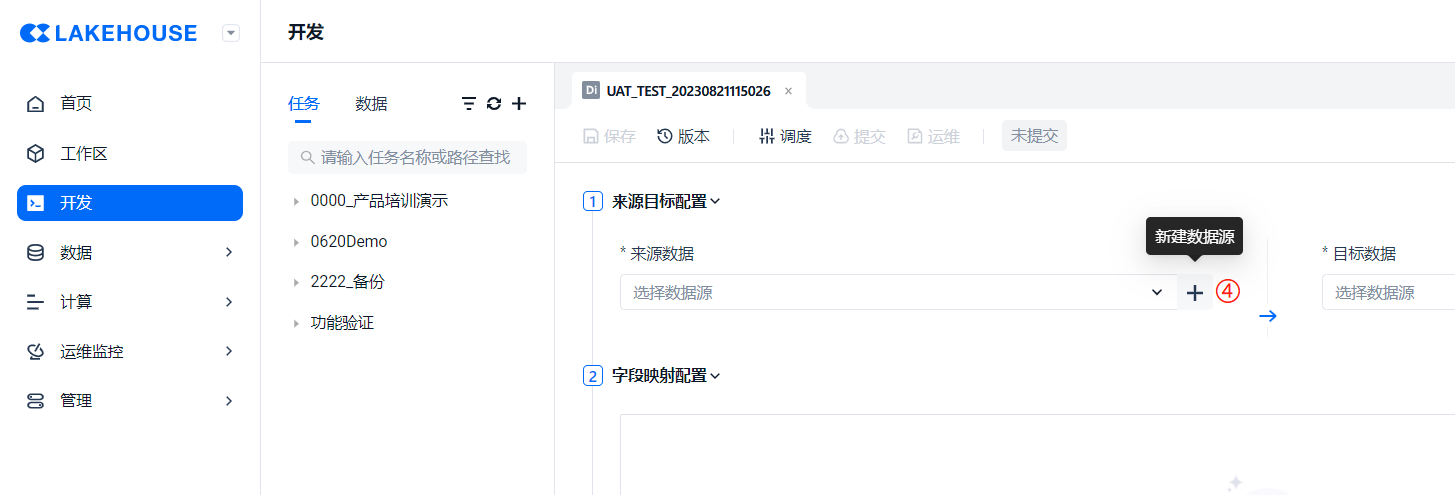Switch to the 任务 tab

[x=303, y=104]
